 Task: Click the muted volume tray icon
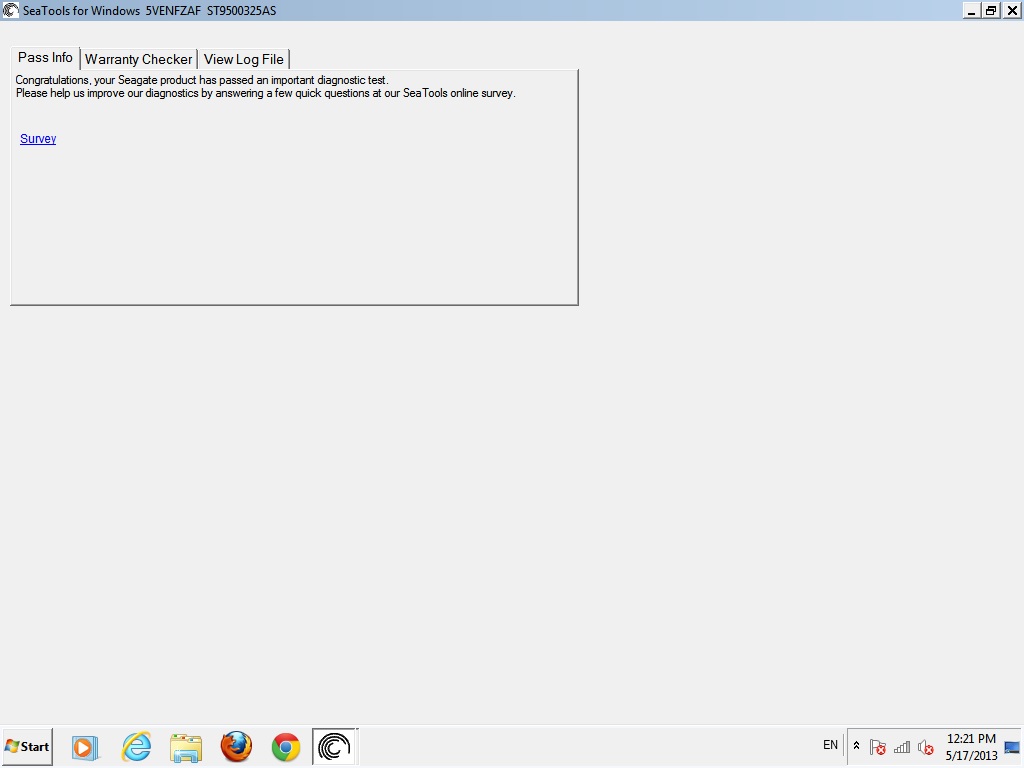(925, 747)
